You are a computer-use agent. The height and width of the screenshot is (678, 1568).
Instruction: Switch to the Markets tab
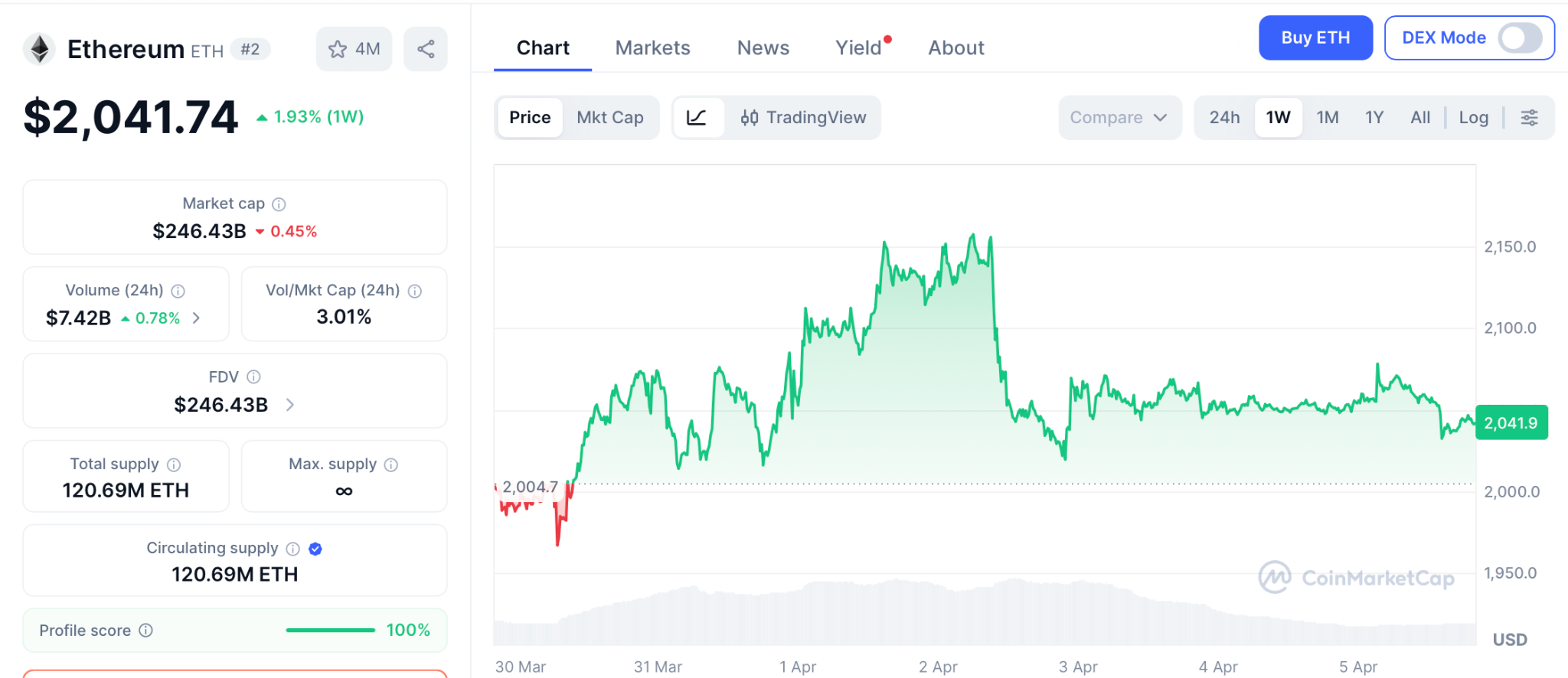click(x=652, y=48)
